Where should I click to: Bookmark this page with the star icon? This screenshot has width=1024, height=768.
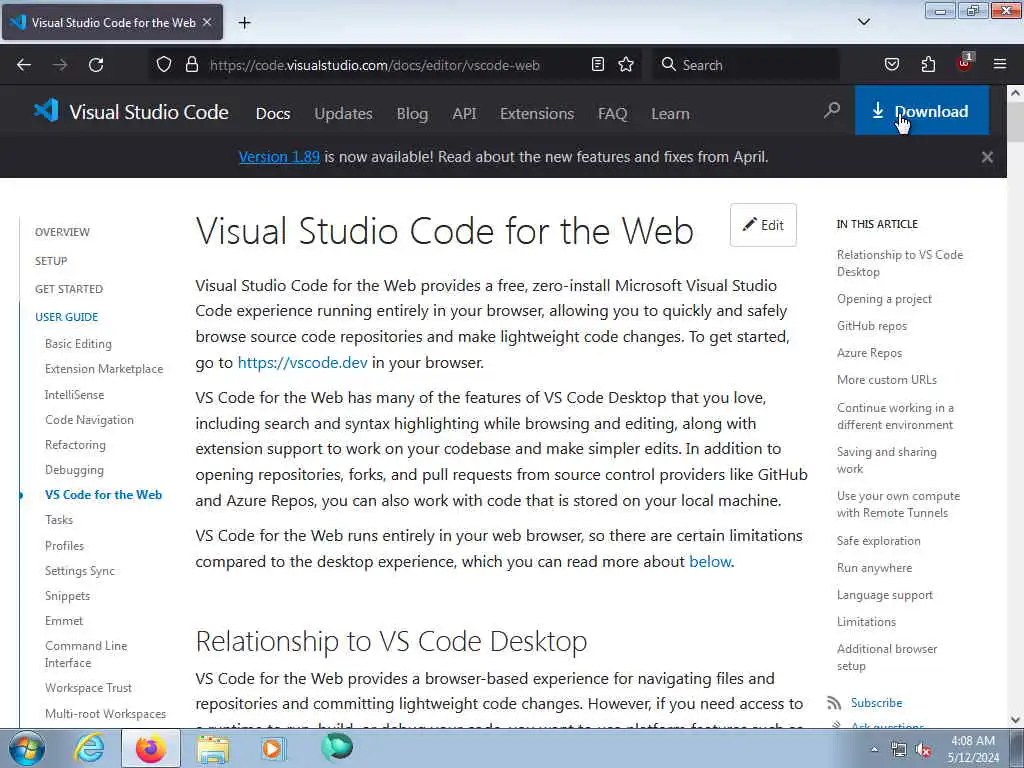click(626, 65)
